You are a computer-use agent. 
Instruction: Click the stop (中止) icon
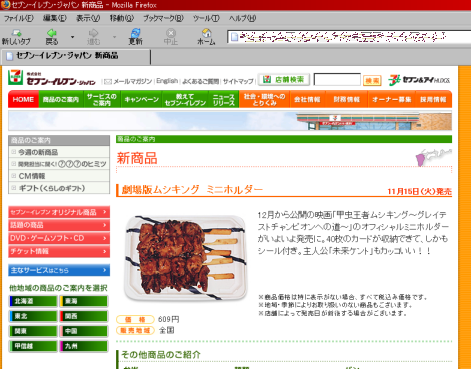[171, 33]
